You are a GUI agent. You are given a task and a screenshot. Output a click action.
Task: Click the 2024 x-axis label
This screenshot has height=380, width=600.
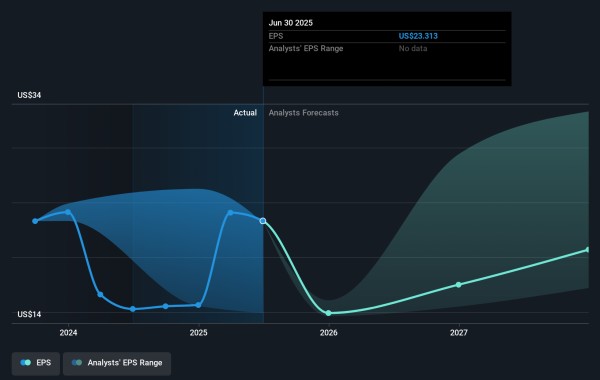(x=68, y=333)
